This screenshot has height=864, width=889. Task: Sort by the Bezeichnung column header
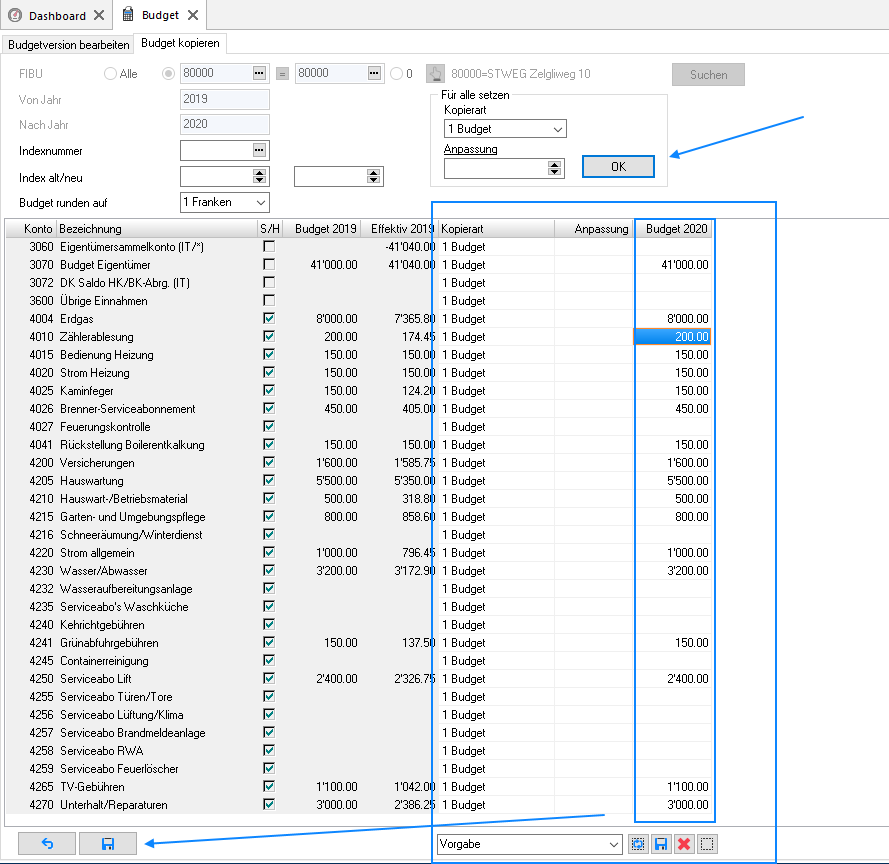tap(156, 229)
